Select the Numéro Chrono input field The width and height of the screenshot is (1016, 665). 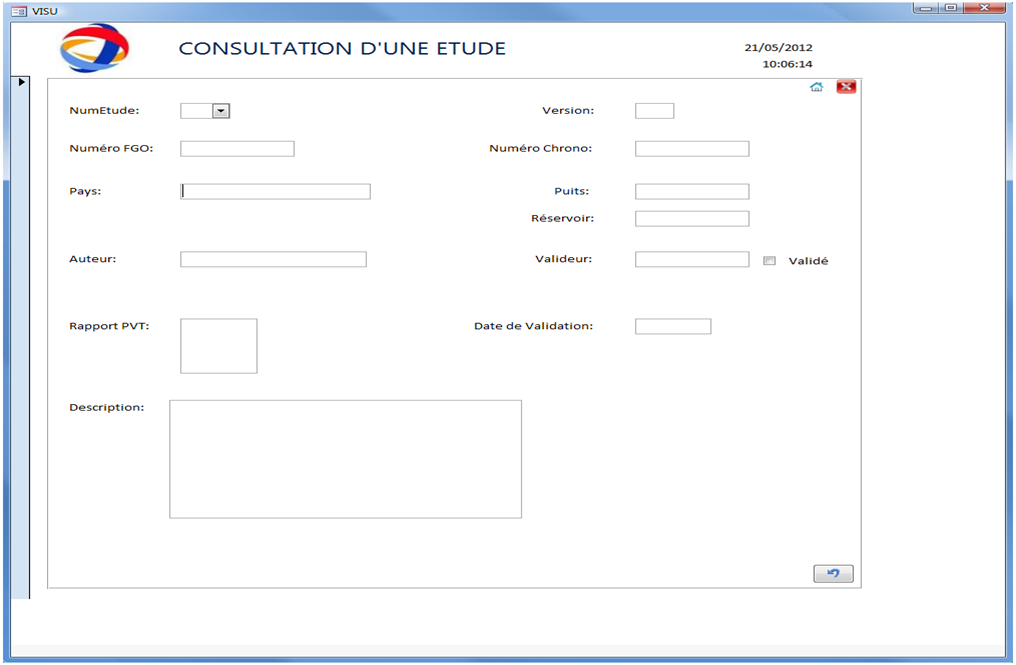point(691,149)
